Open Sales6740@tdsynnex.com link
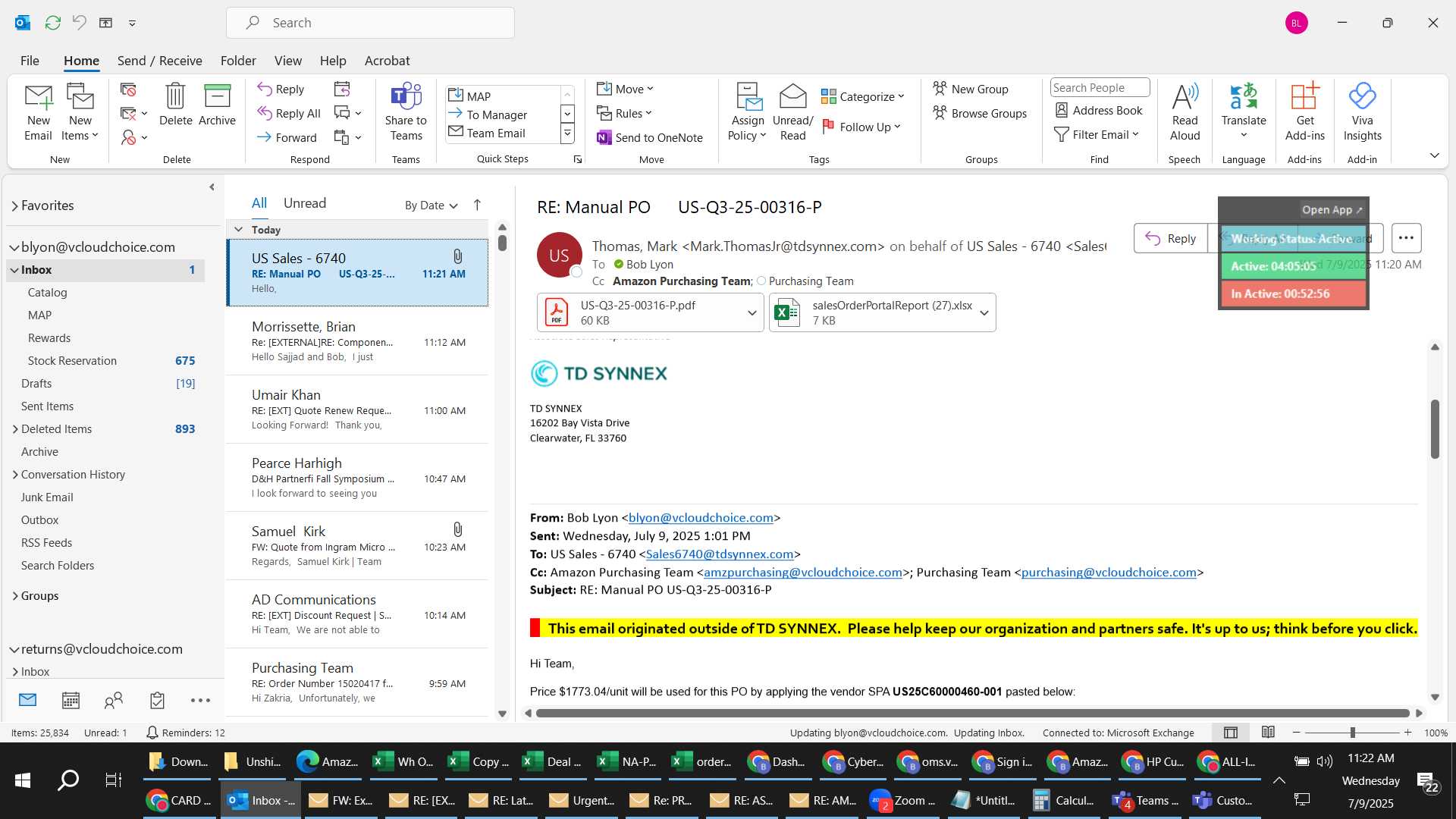The image size is (1456, 819). click(720, 554)
